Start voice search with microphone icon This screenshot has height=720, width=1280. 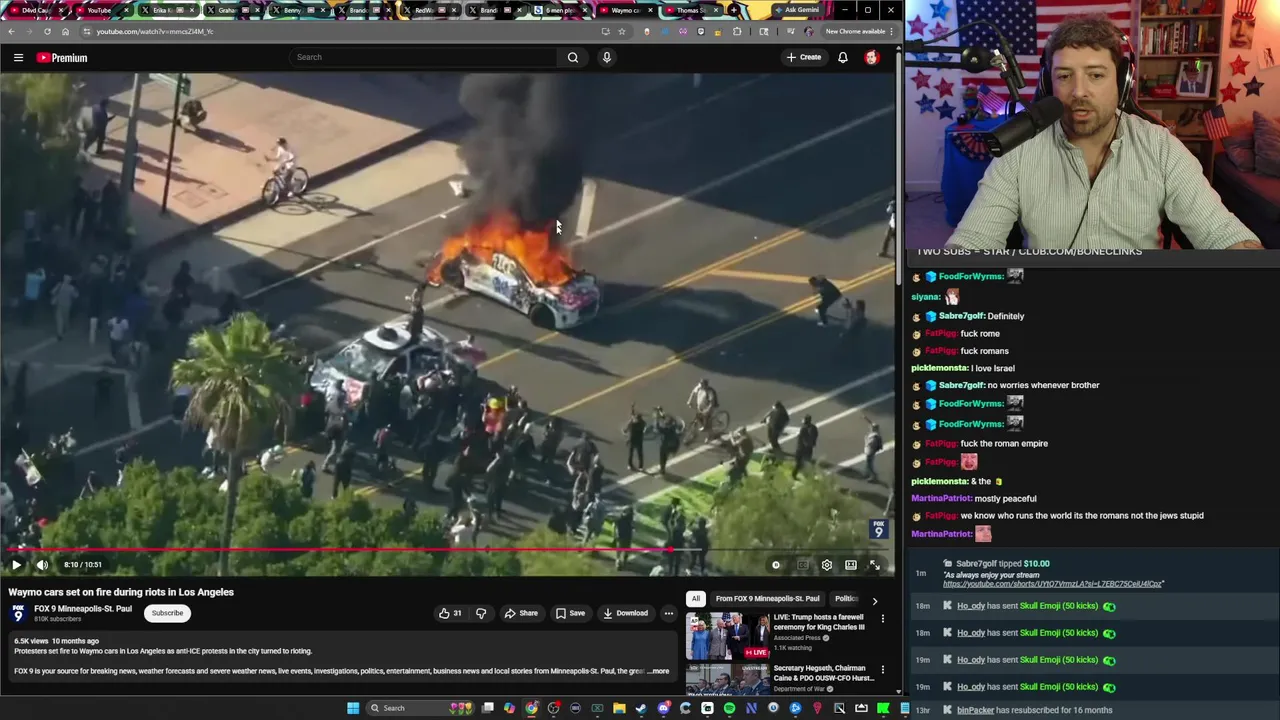606,57
